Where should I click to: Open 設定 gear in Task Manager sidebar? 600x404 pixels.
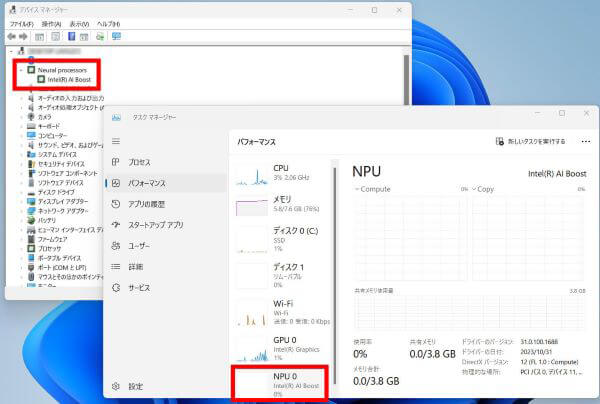[116, 386]
